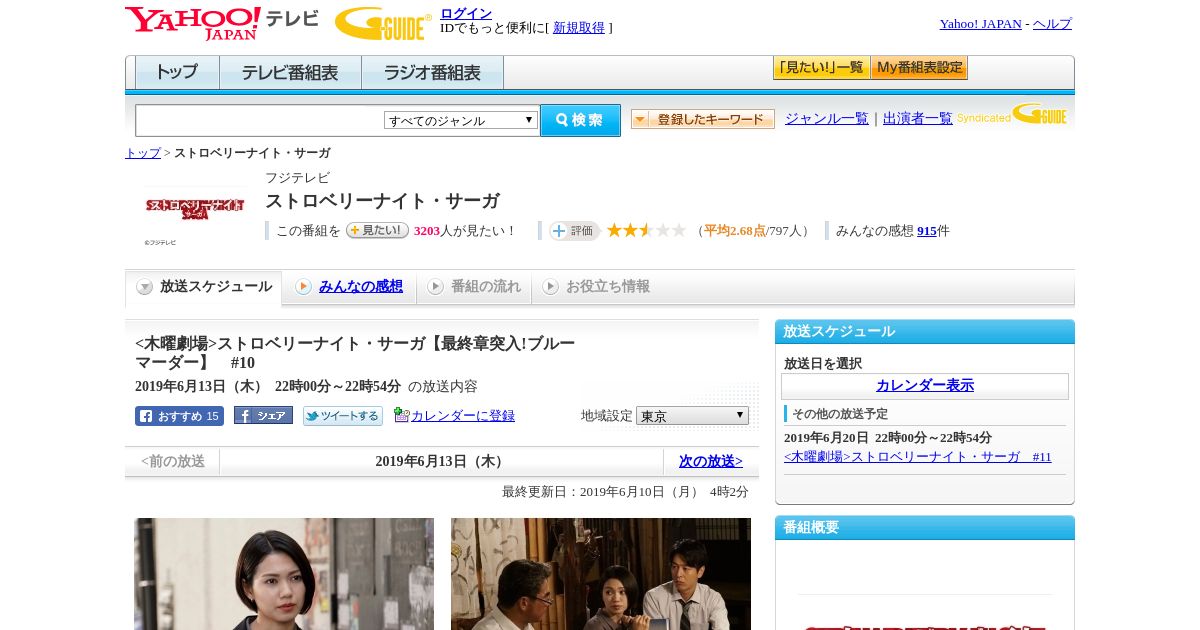Click the 評価 rating plus button
The width and height of the screenshot is (1200, 630).
pos(574,231)
